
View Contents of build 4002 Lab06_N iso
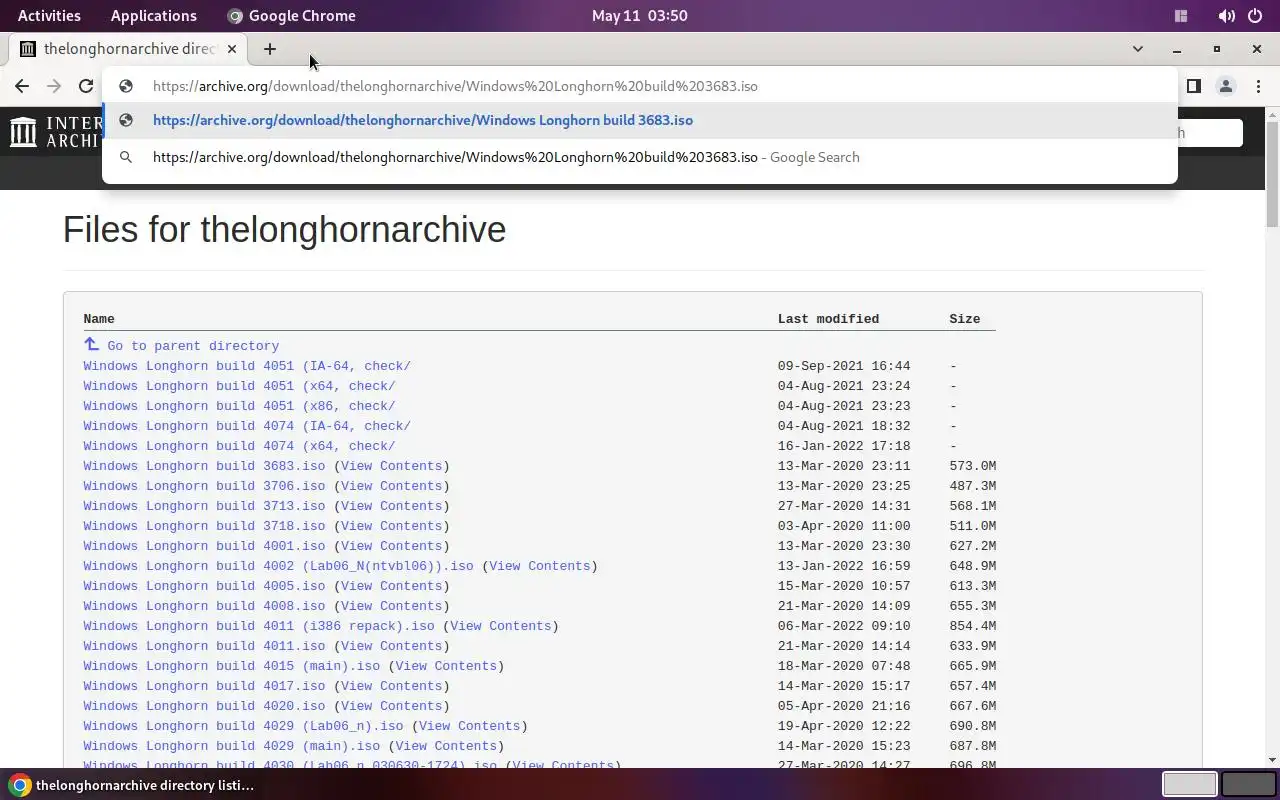click(x=540, y=566)
